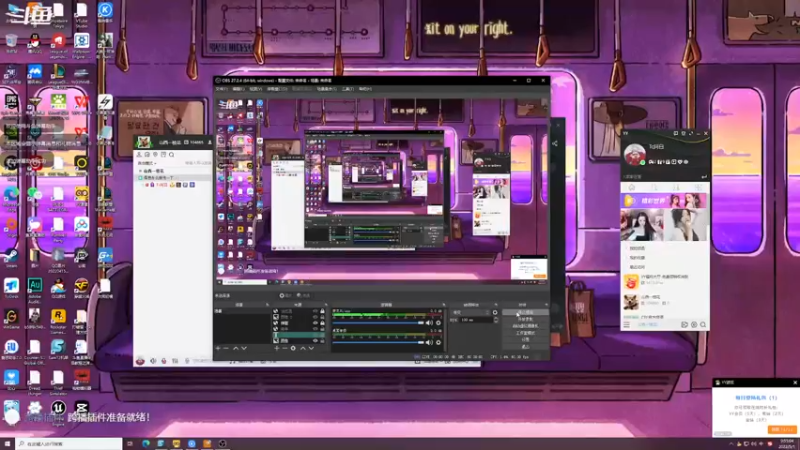Click the speaker icon at the bottom of the YY channel window

coord(153,361)
